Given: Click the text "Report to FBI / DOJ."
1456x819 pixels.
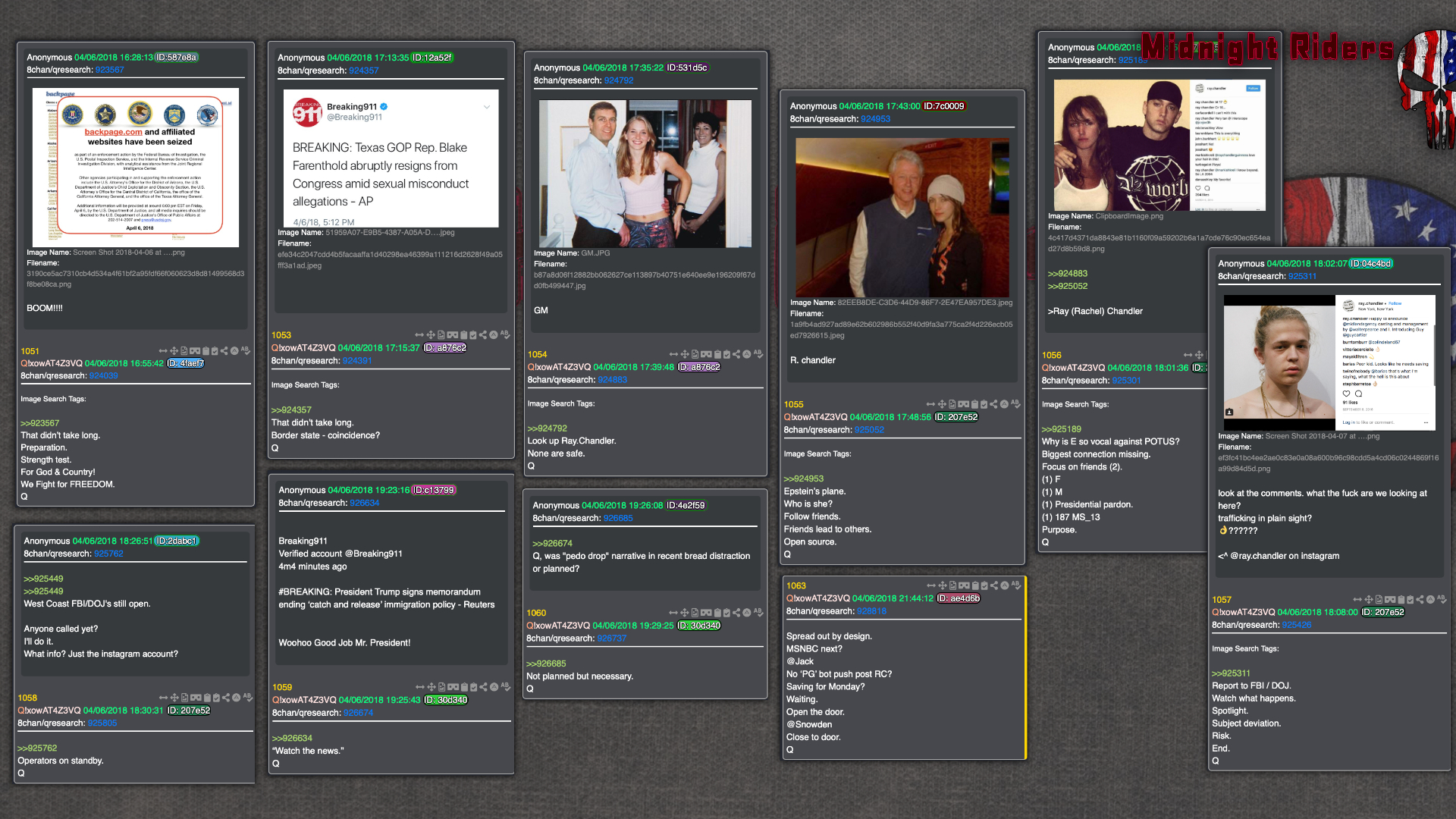Looking at the screenshot, I should [x=1251, y=686].
